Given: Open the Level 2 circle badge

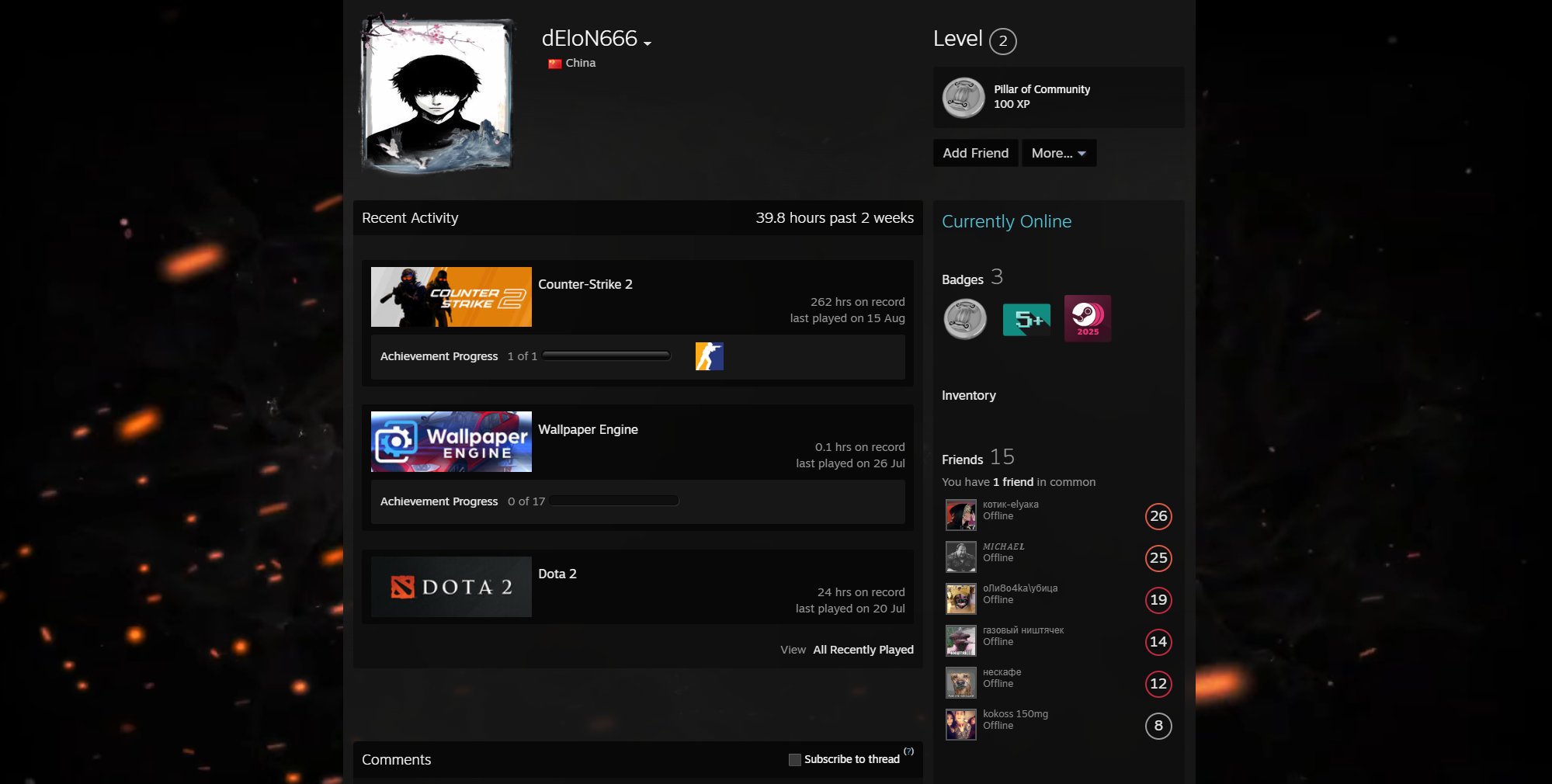Looking at the screenshot, I should 1003,41.
